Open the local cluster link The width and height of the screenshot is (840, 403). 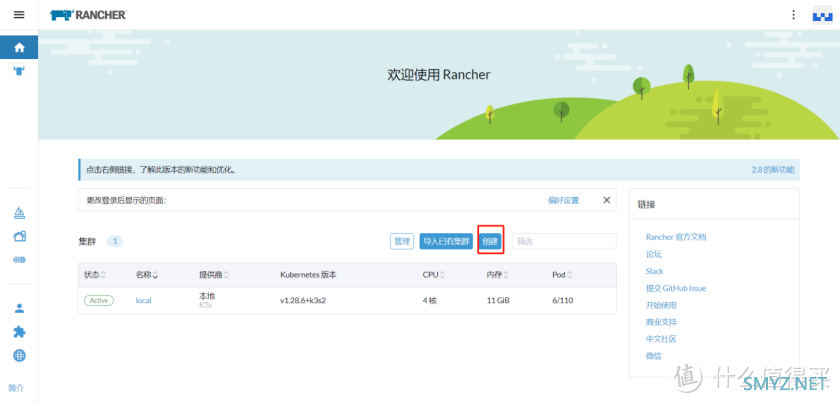143,300
